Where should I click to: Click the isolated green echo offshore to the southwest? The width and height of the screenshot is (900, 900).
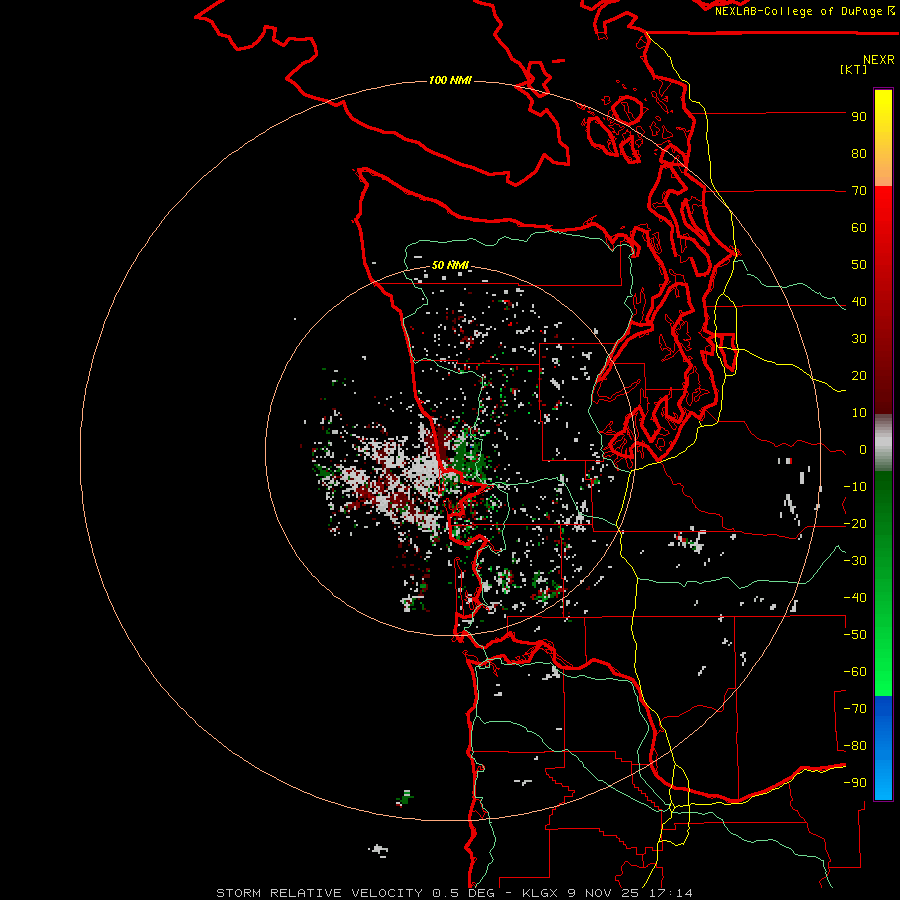click(x=405, y=798)
